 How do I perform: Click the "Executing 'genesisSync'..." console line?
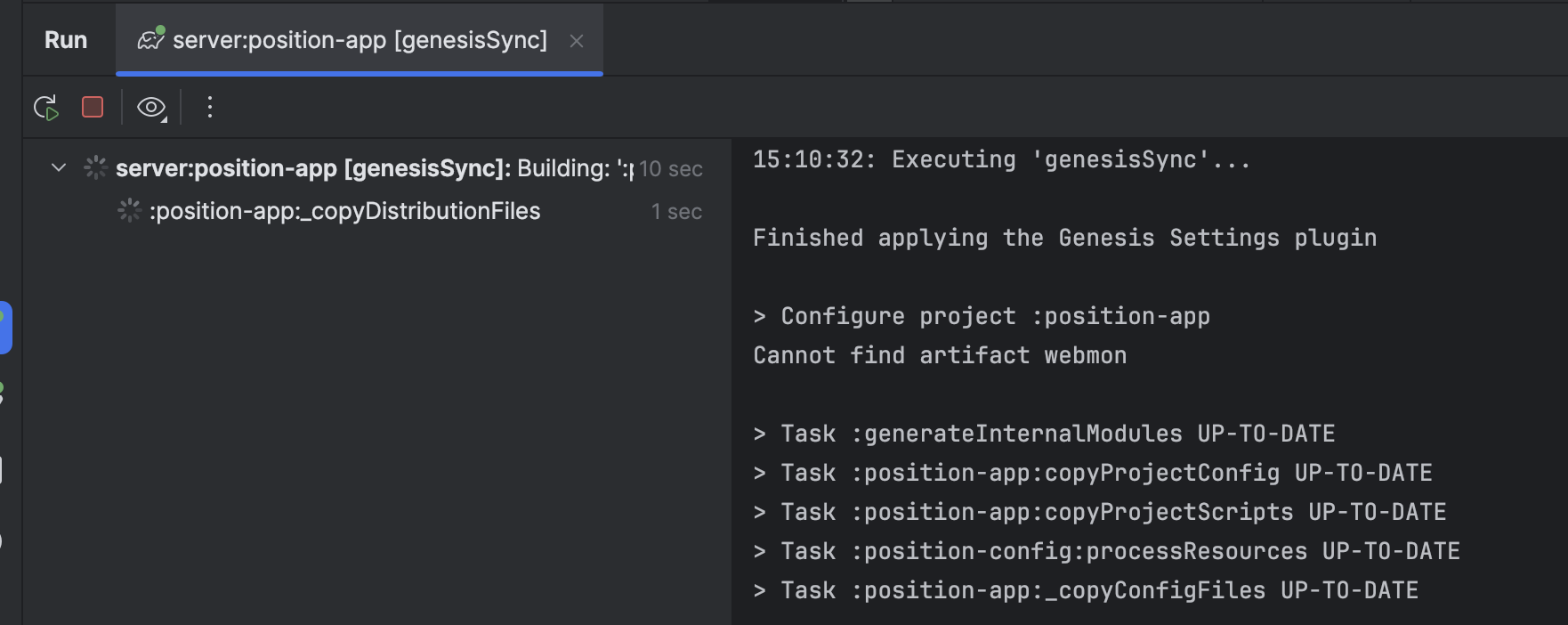pos(1001,160)
